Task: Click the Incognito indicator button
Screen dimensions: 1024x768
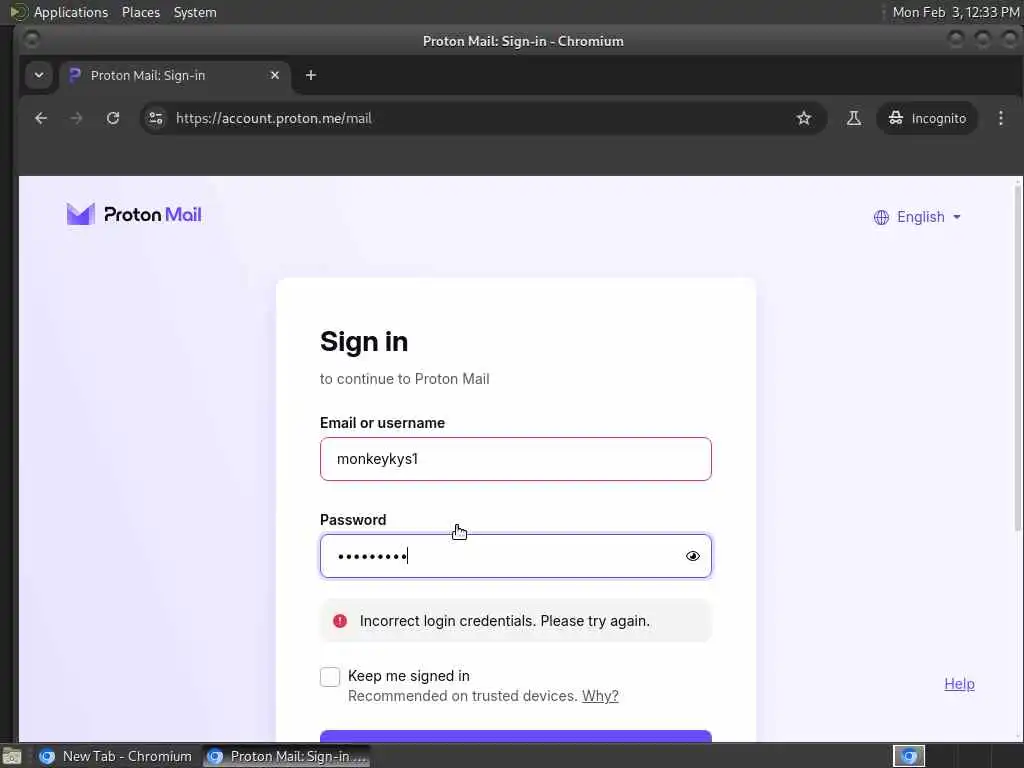Action: click(927, 118)
